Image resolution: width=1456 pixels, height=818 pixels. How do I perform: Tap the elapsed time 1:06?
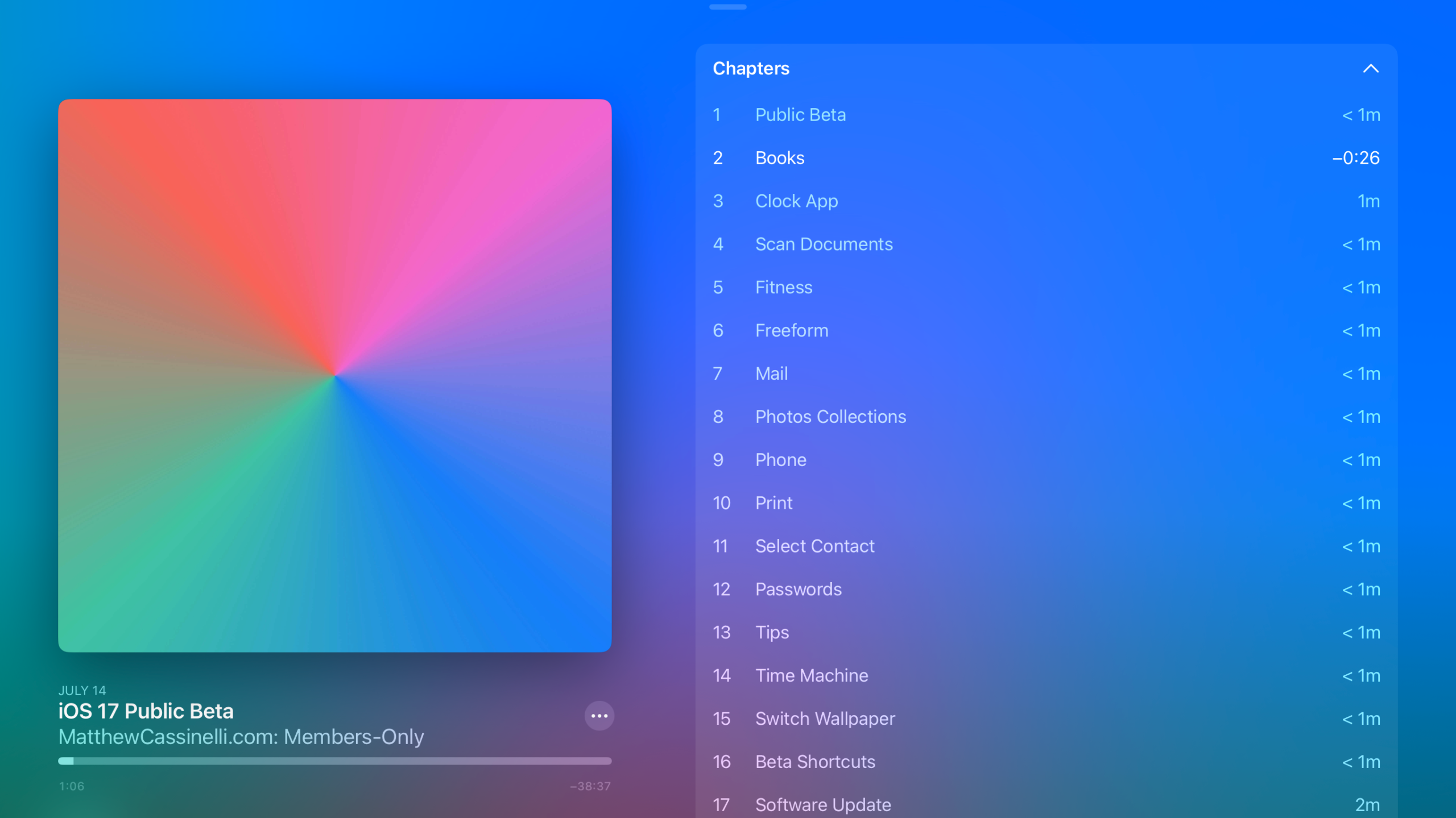[x=72, y=786]
